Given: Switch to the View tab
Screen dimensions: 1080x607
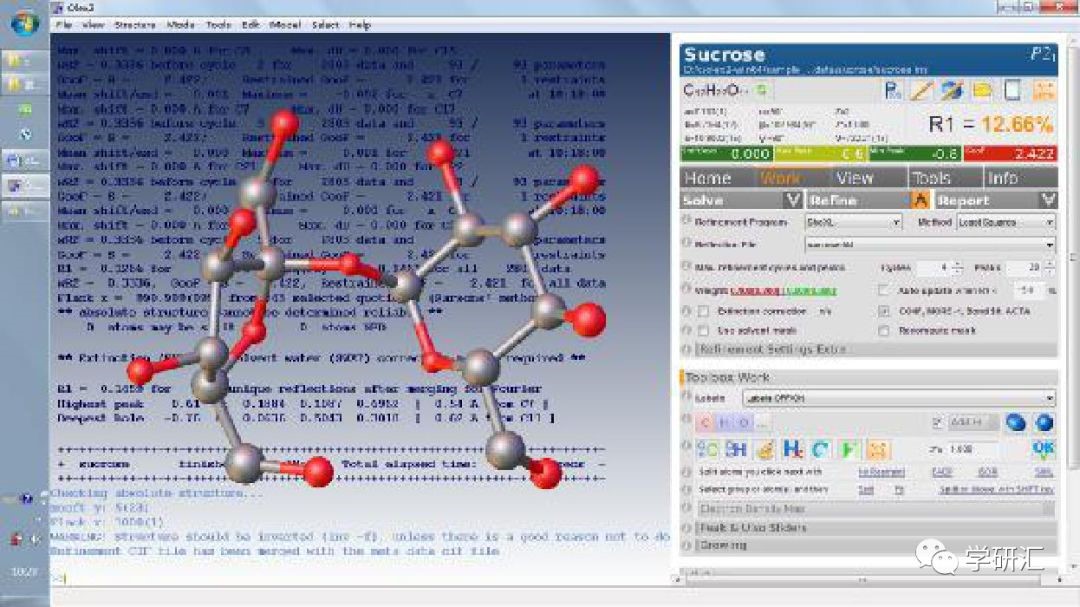Looking at the screenshot, I should [x=854, y=178].
